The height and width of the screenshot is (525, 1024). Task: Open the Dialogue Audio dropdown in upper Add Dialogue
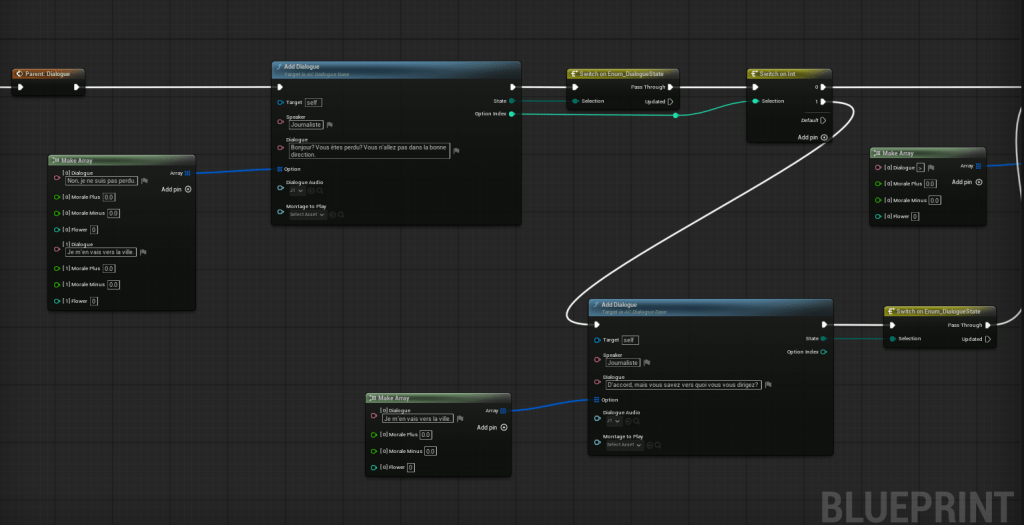[296, 189]
